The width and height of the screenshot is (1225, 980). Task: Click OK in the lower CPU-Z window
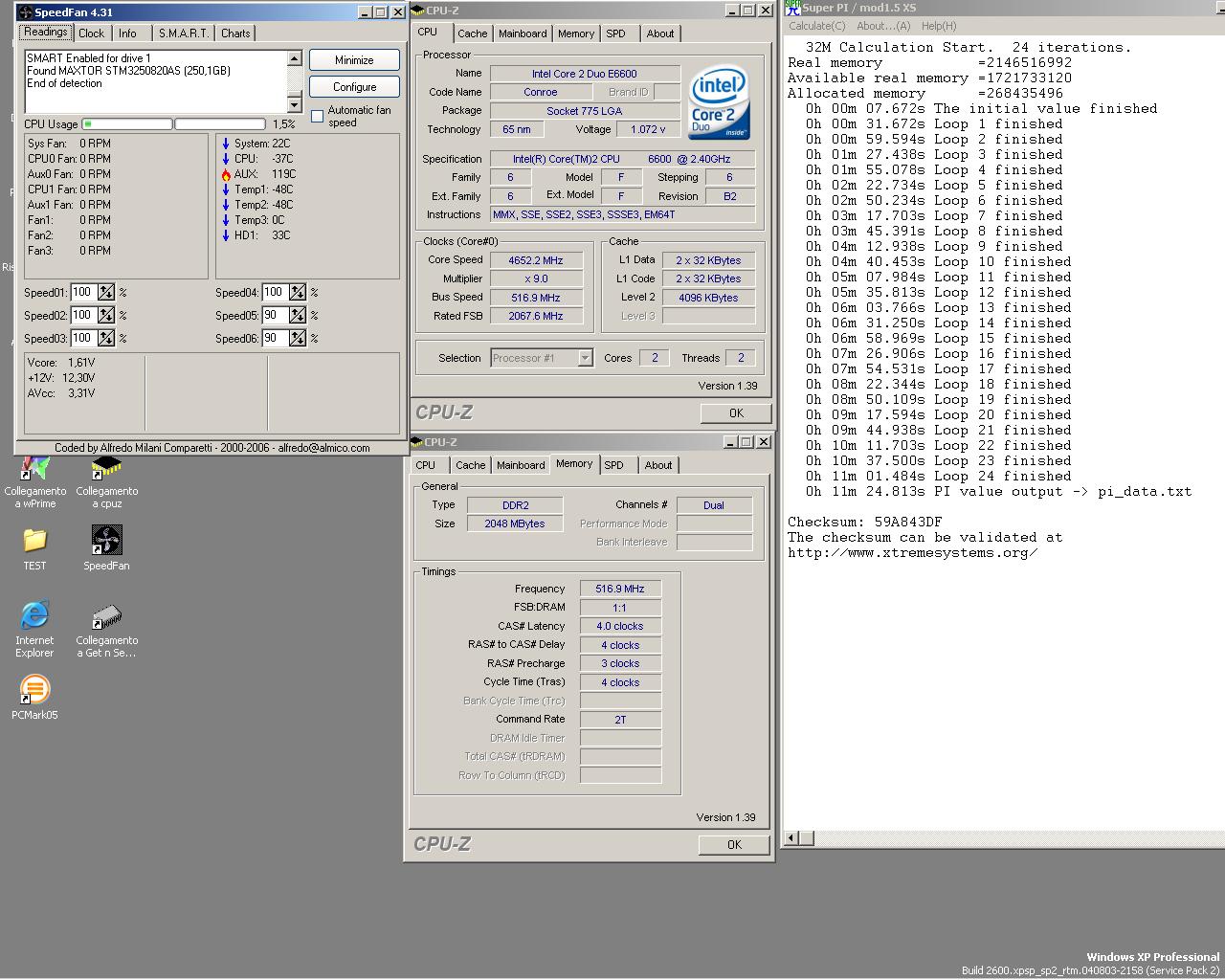pos(734,844)
